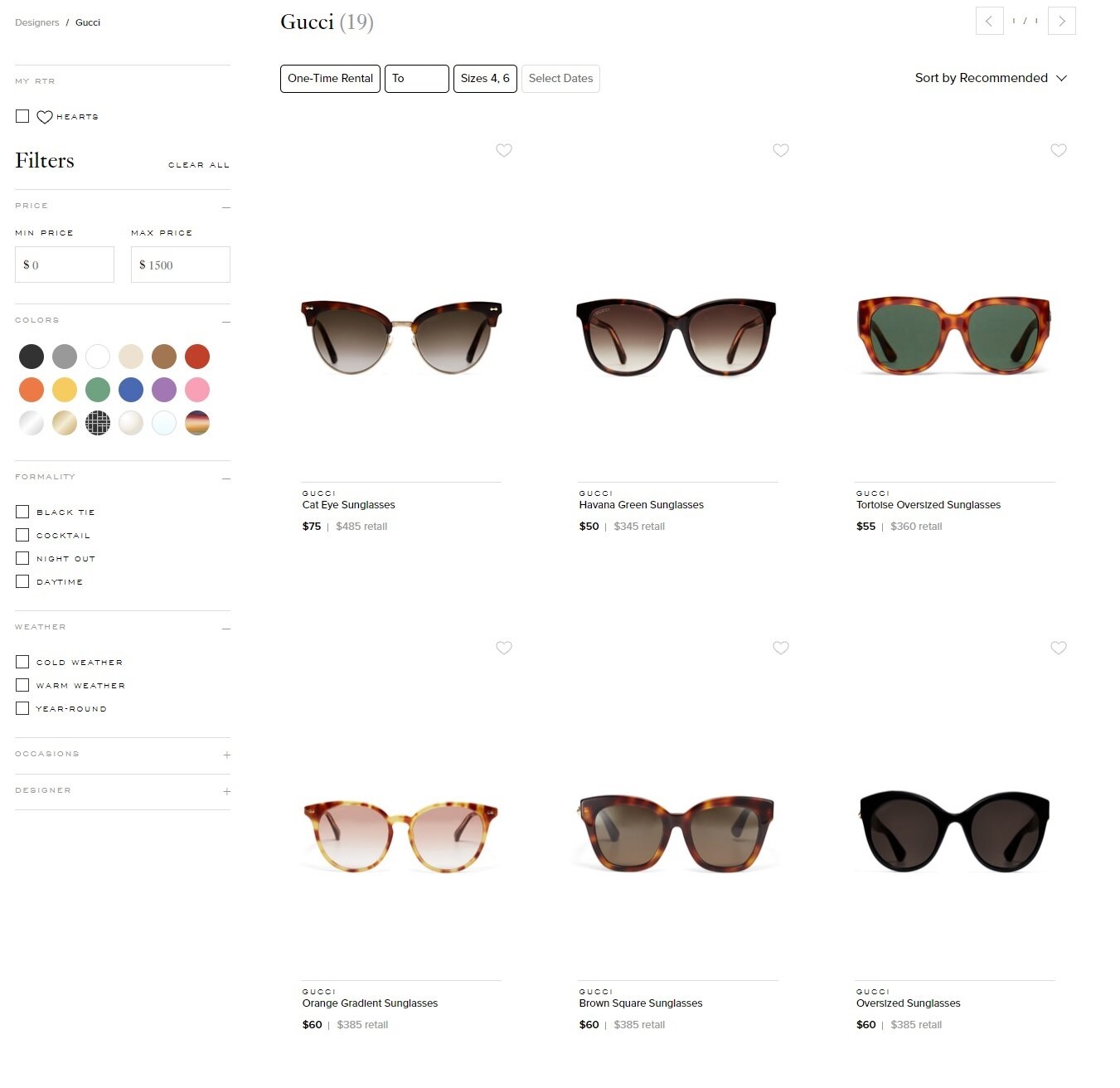
Task: Collapse the Price filter section
Action: tap(226, 206)
